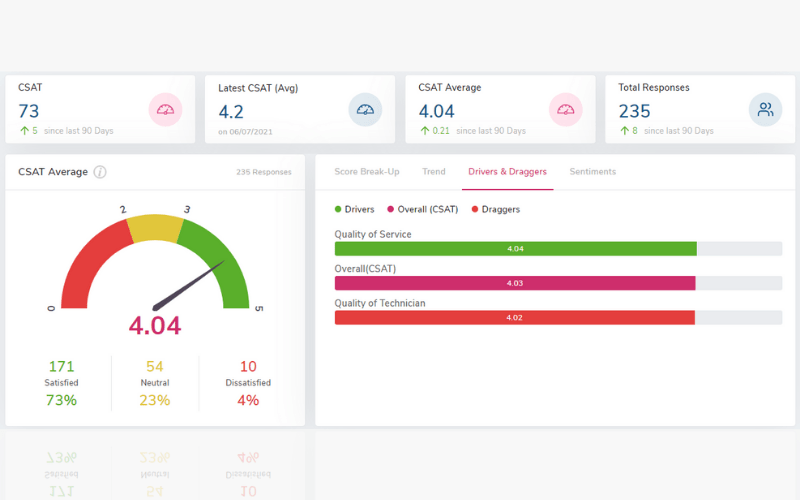Click the green up arrow under Total Responses
This screenshot has height=500, width=800.
623,131
